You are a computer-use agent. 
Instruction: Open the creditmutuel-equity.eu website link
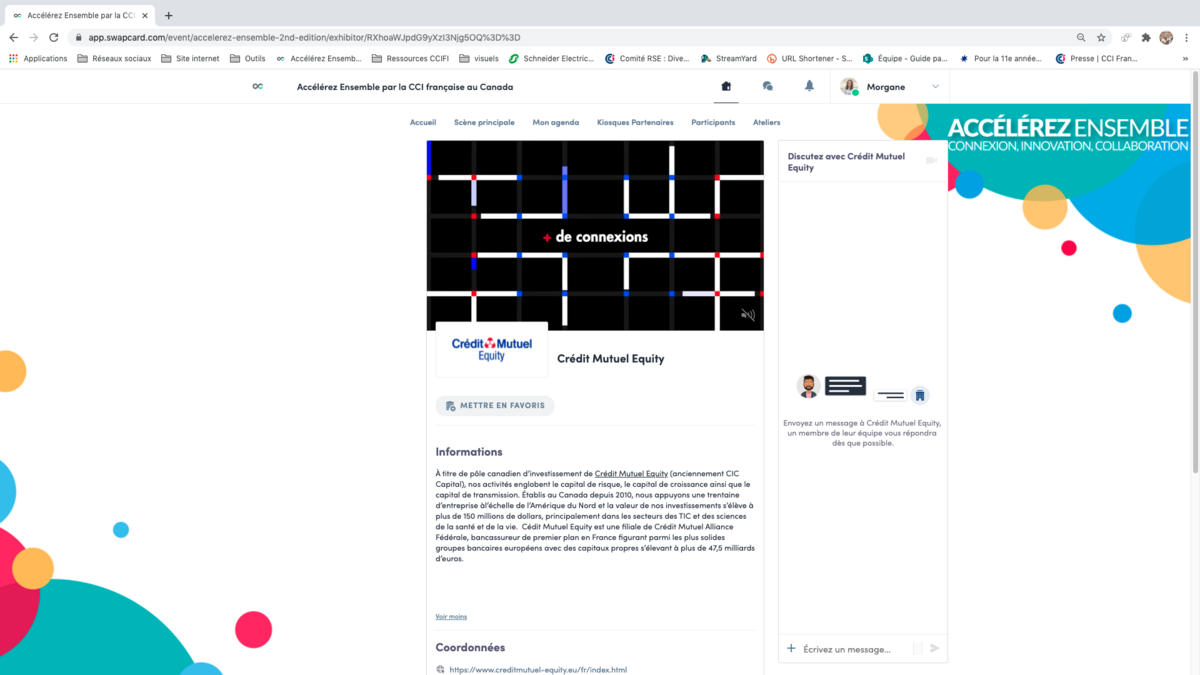(538, 670)
